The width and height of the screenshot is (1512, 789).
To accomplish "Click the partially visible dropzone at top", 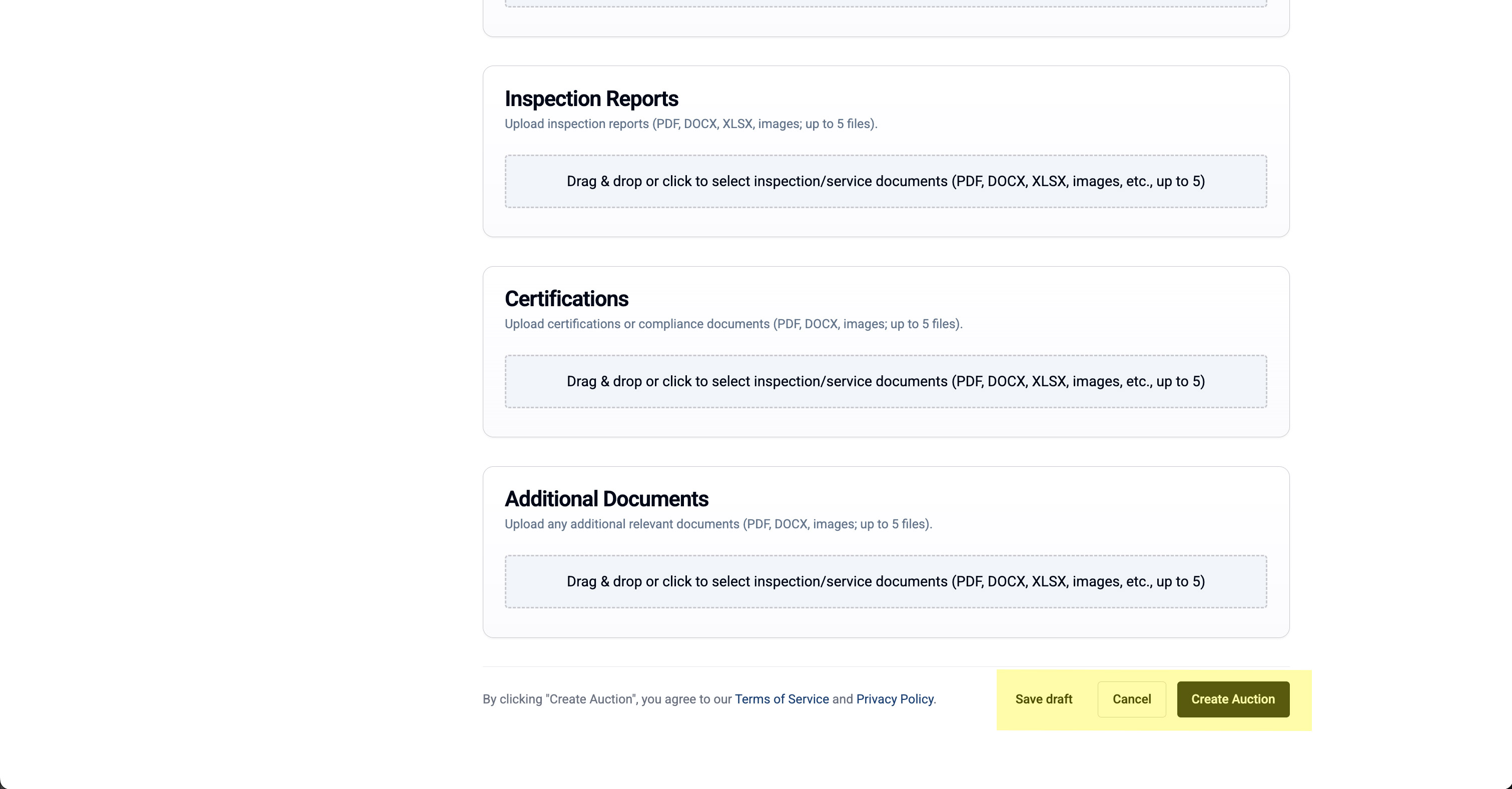I will (885, 4).
